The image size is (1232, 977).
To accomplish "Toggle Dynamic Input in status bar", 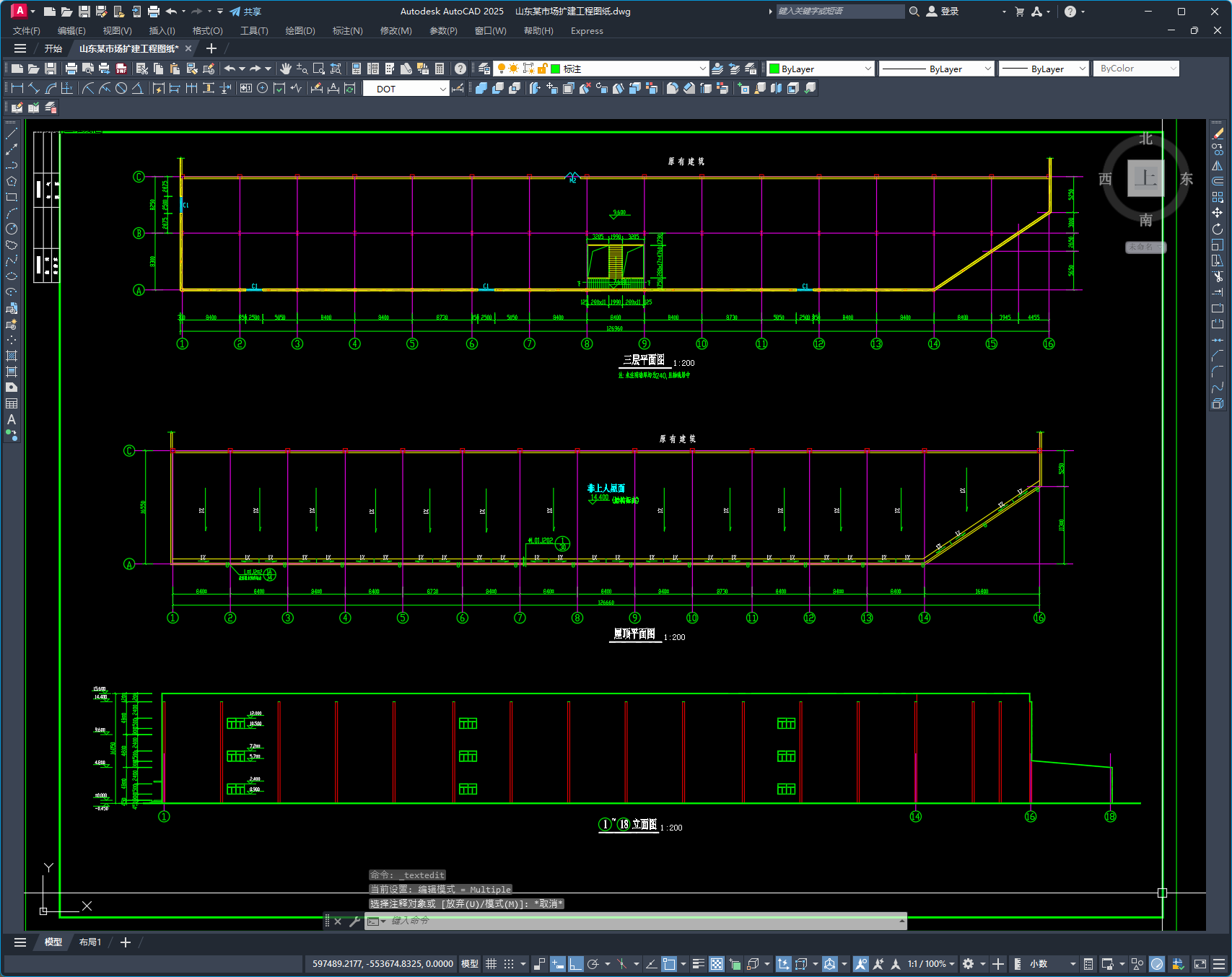I will (558, 964).
